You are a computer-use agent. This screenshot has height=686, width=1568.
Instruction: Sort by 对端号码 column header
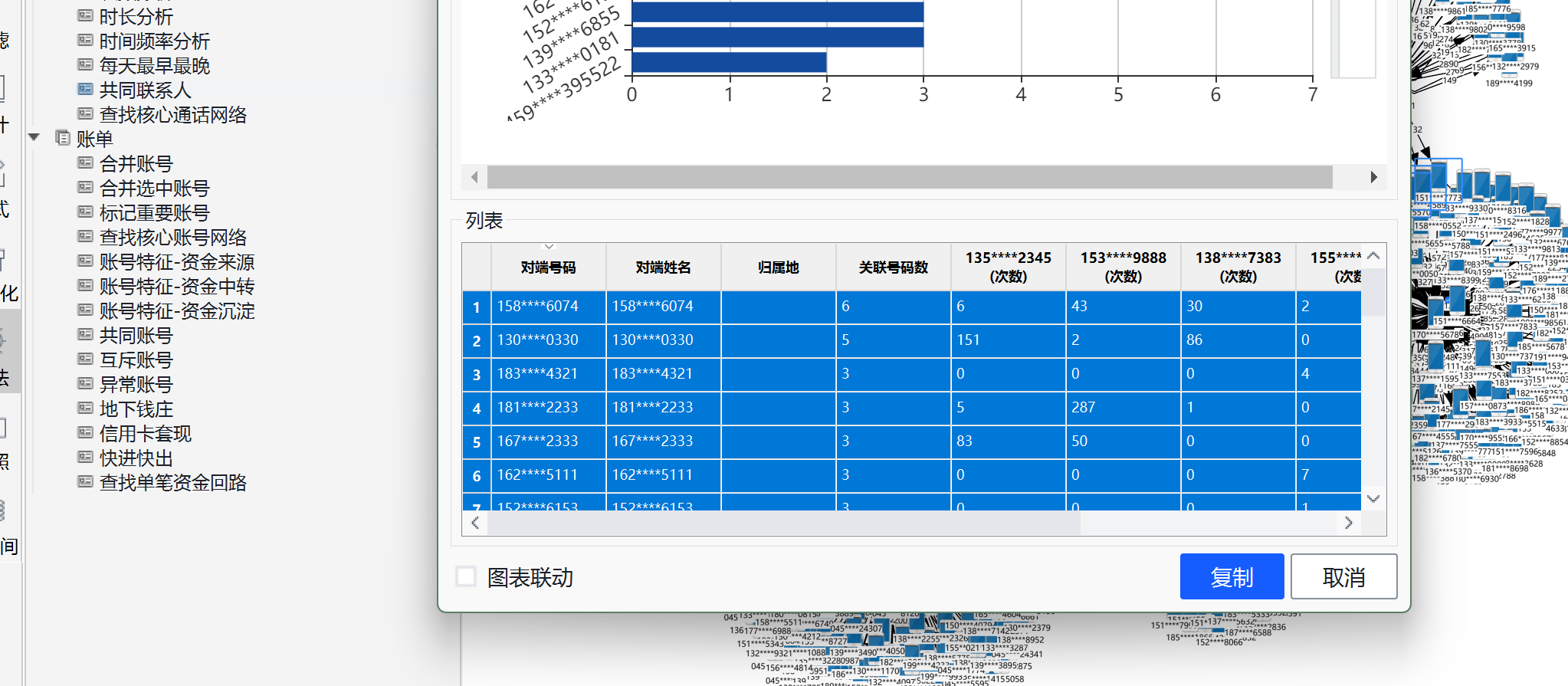[549, 268]
